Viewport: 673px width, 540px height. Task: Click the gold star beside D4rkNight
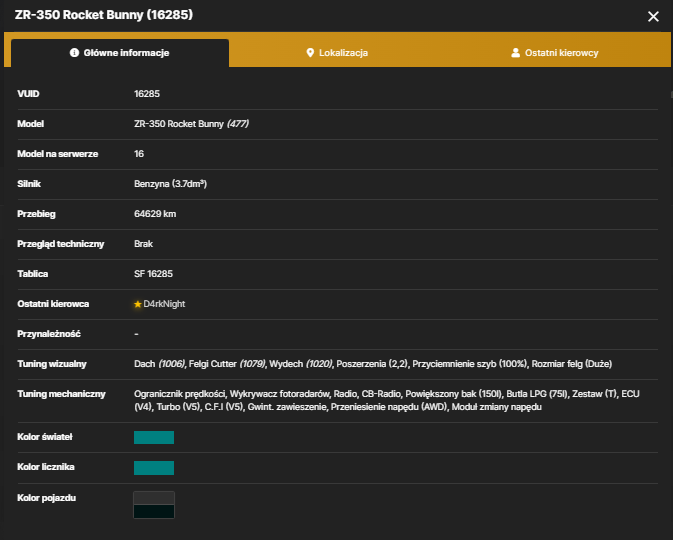point(137,304)
